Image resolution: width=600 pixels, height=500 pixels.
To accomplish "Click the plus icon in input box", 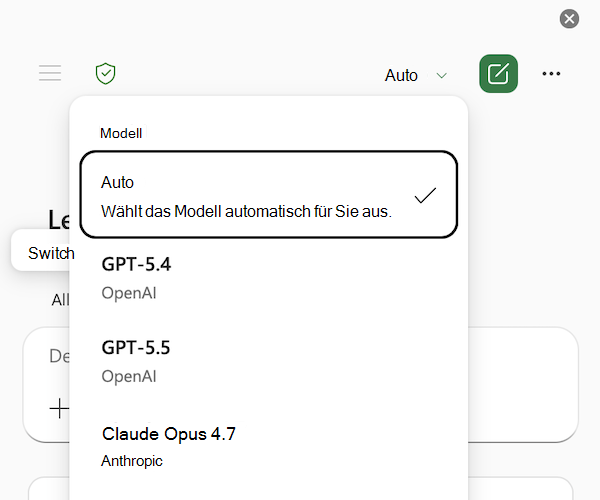I will (x=59, y=409).
